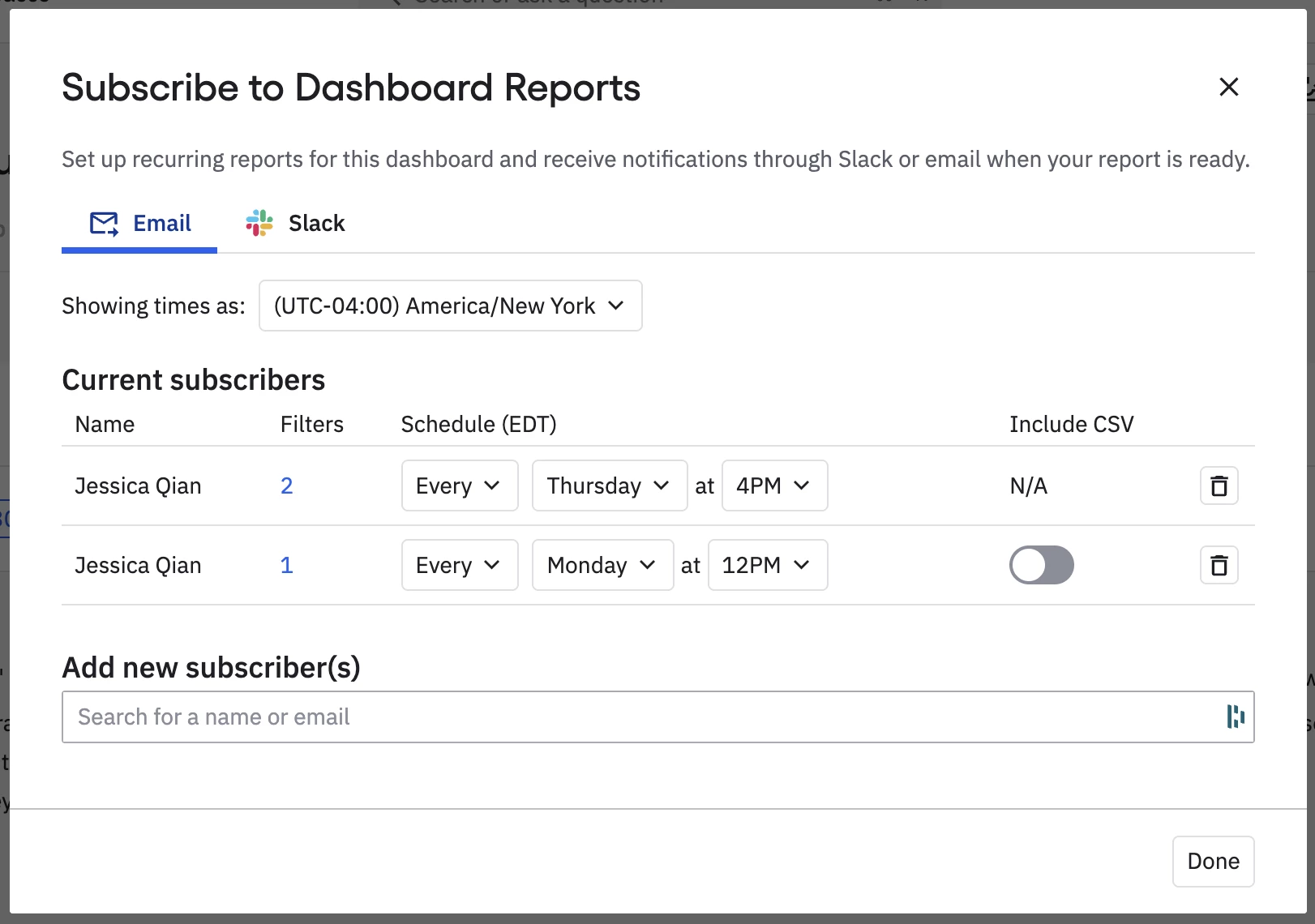1315x924 pixels.
Task: Delete the Thursday 4PM subscription
Action: tap(1219, 486)
